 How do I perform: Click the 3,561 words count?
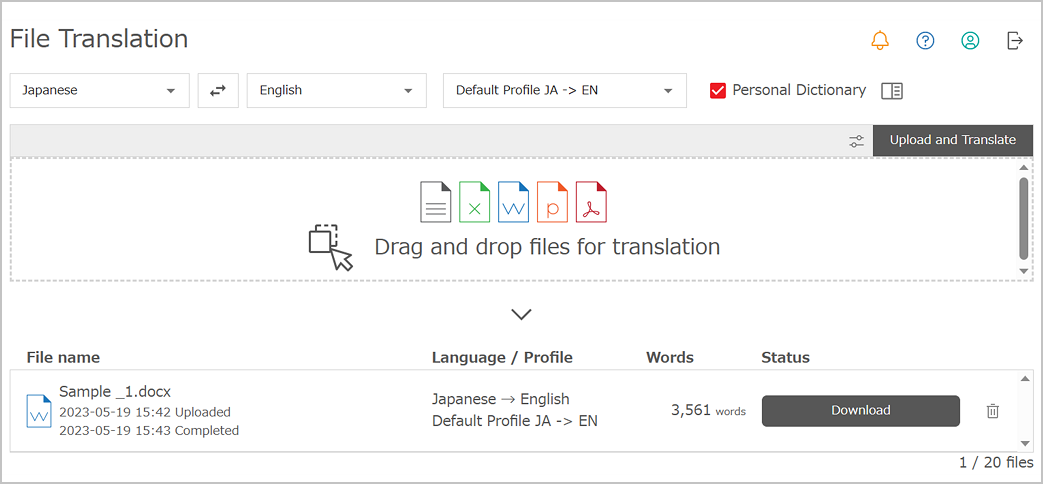pyautogui.click(x=708, y=411)
